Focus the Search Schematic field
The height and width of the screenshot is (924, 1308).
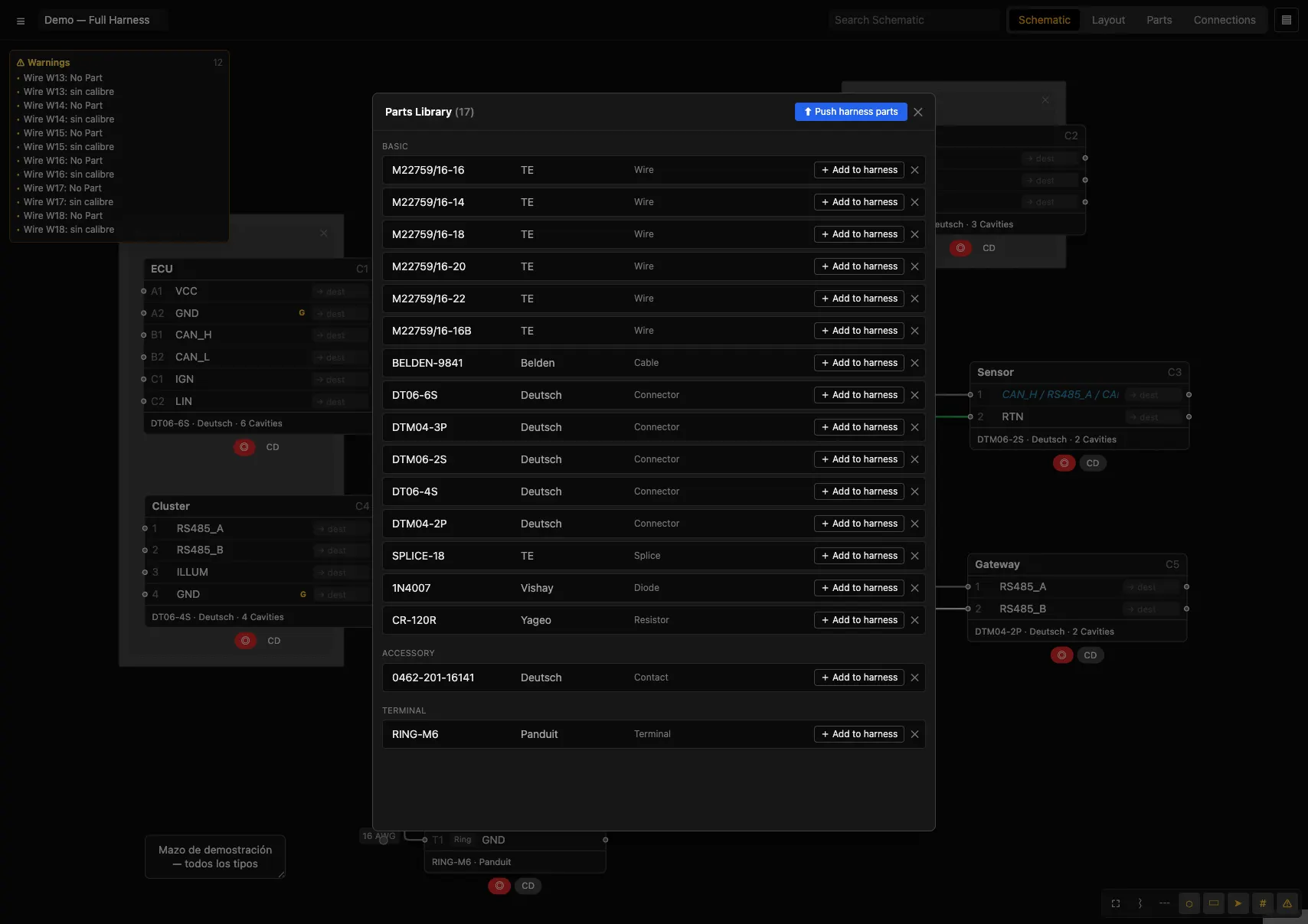(914, 20)
